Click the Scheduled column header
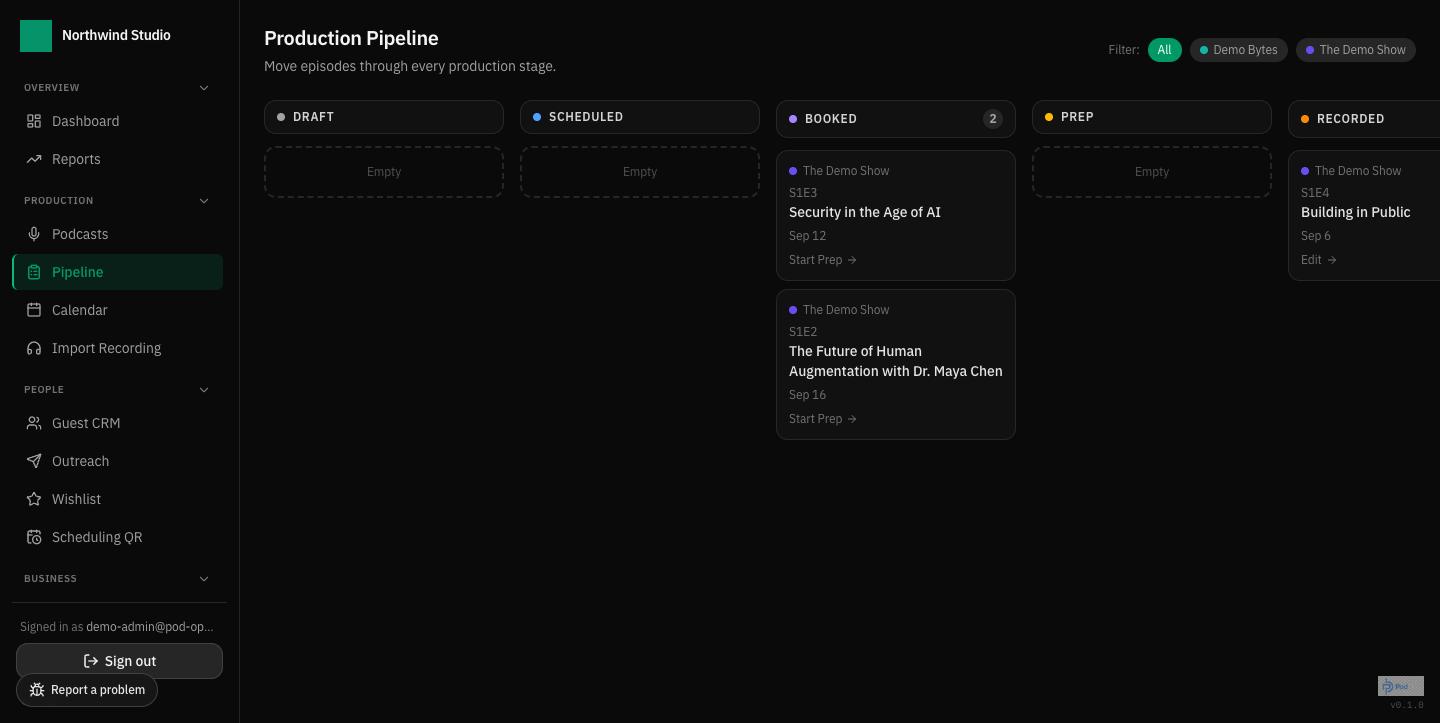Image resolution: width=1440 pixels, height=723 pixels. tap(640, 117)
